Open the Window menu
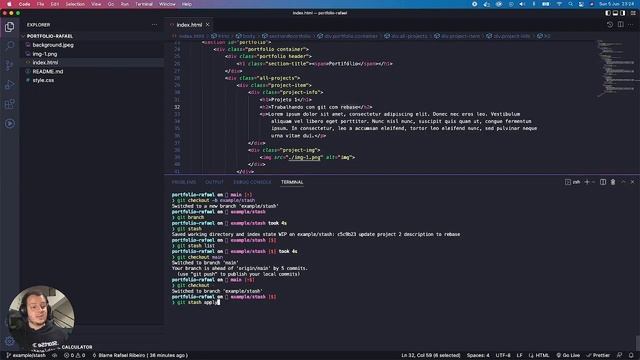Image resolution: width=640 pixels, height=360 pixels. pos(167,4)
